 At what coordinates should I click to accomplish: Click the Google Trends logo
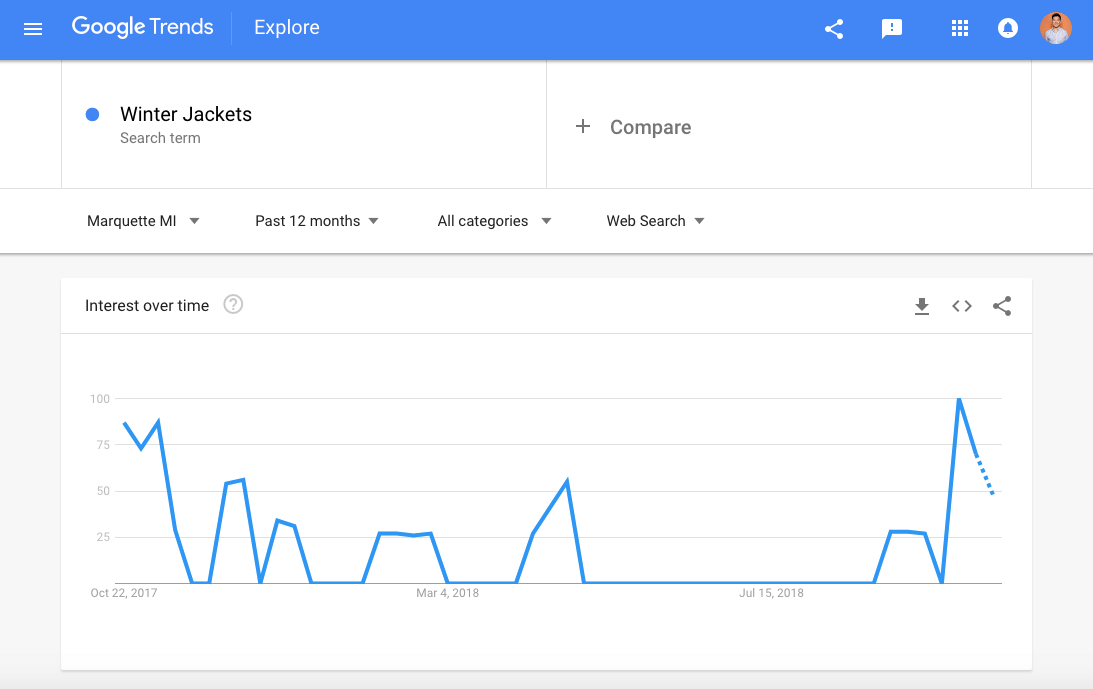(142, 28)
